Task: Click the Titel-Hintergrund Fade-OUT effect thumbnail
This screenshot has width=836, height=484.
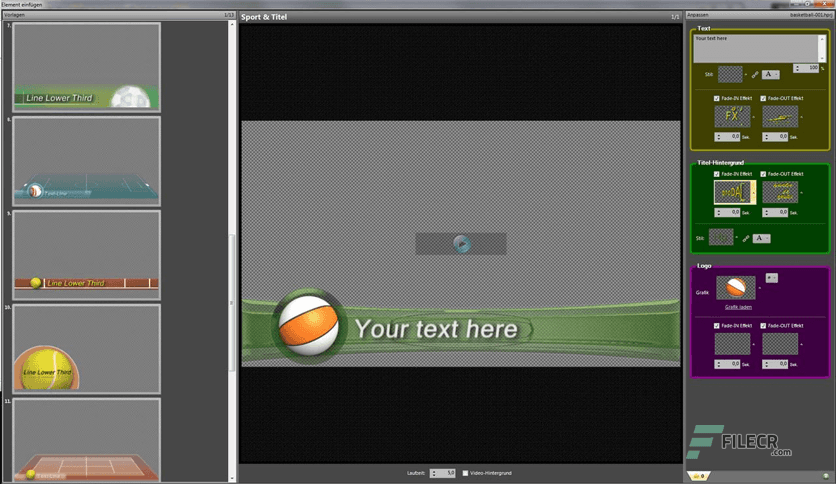Action: 780,192
